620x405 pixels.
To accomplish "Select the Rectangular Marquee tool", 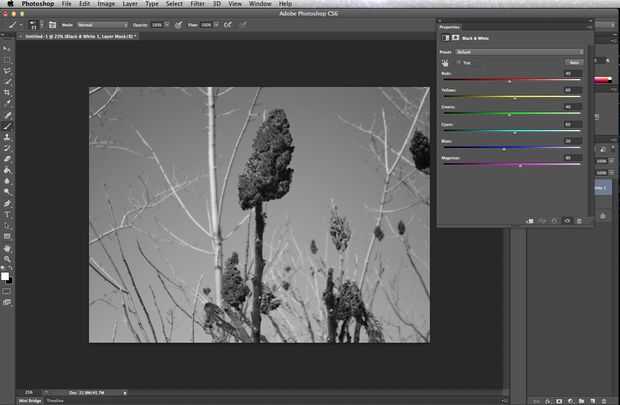I will point(7,60).
